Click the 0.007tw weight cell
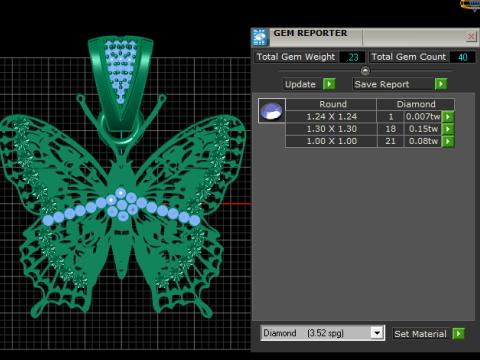 tap(423, 117)
